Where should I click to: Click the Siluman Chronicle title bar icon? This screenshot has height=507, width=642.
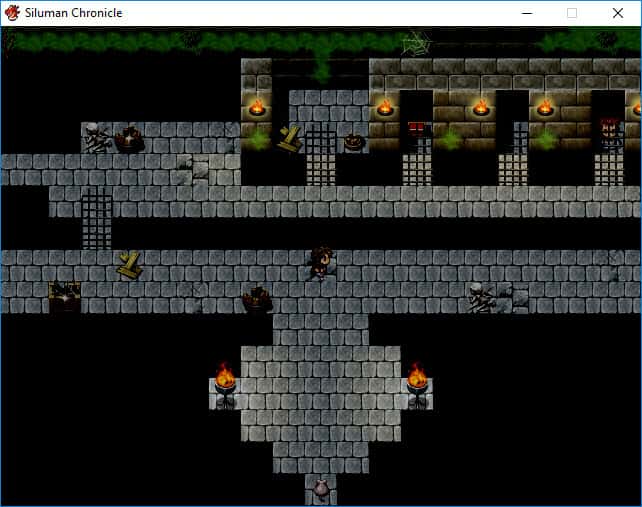[x=13, y=13]
